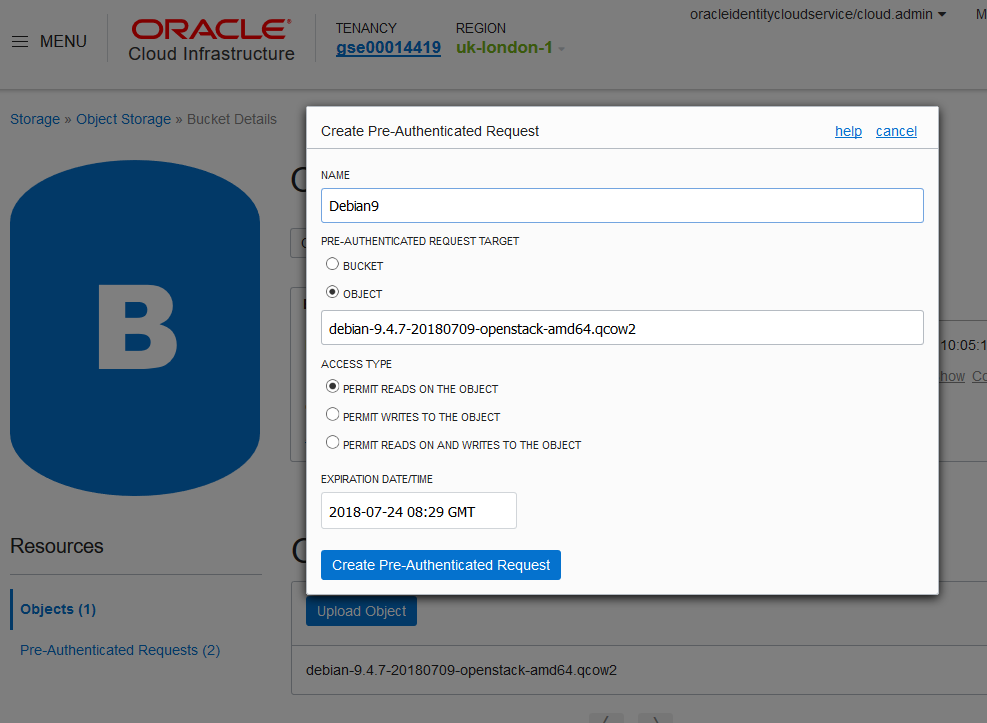987x723 pixels.
Task: Click Bucket Details breadcrumb text
Action: pos(232,119)
